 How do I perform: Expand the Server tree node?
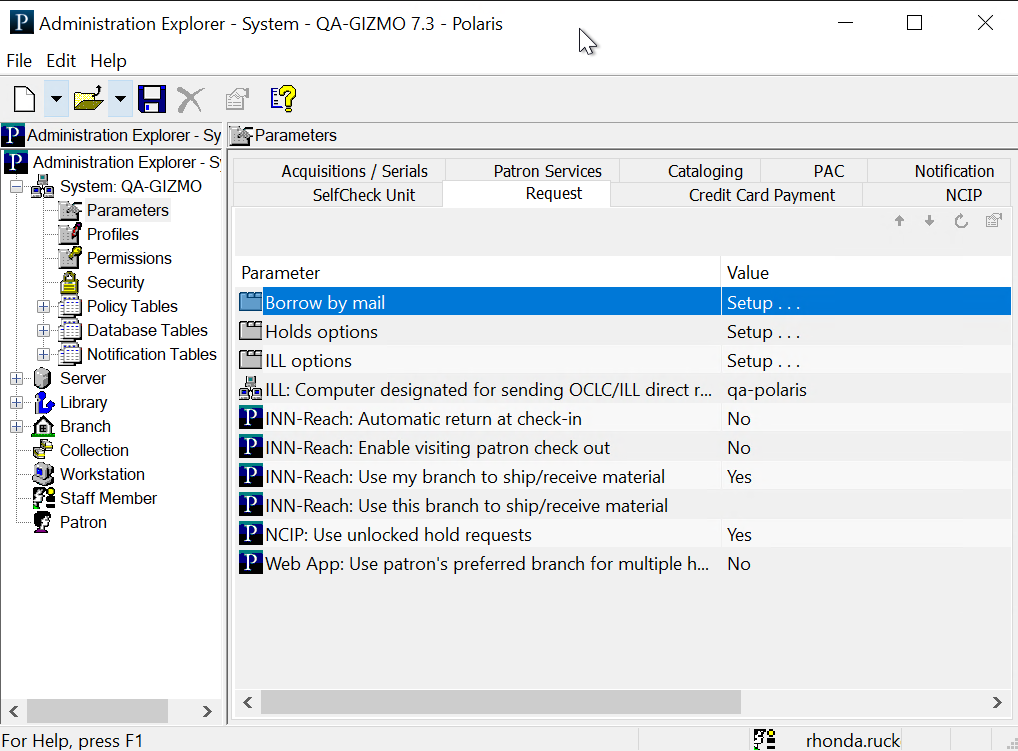coord(17,378)
